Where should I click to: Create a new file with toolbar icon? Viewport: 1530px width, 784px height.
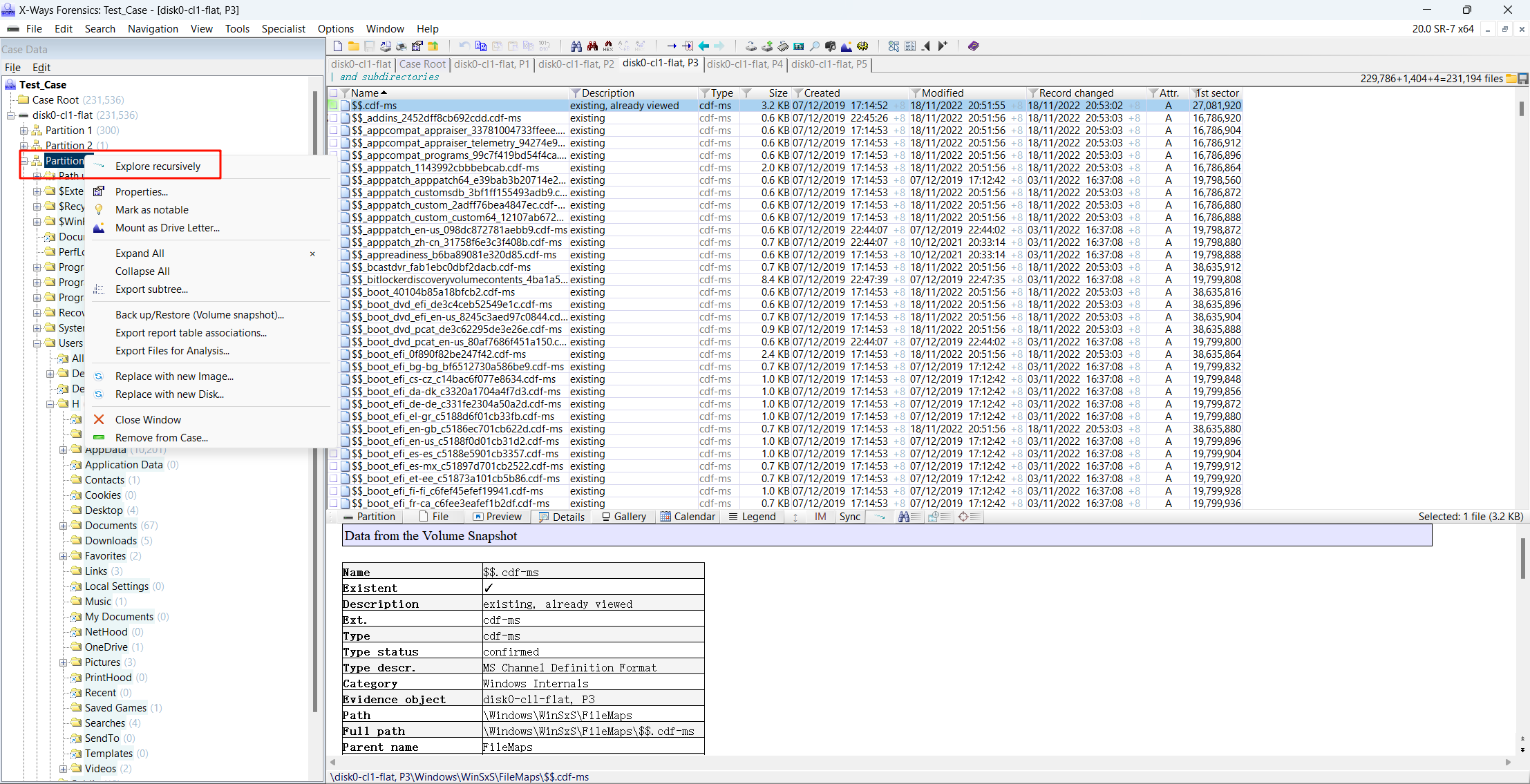click(338, 46)
